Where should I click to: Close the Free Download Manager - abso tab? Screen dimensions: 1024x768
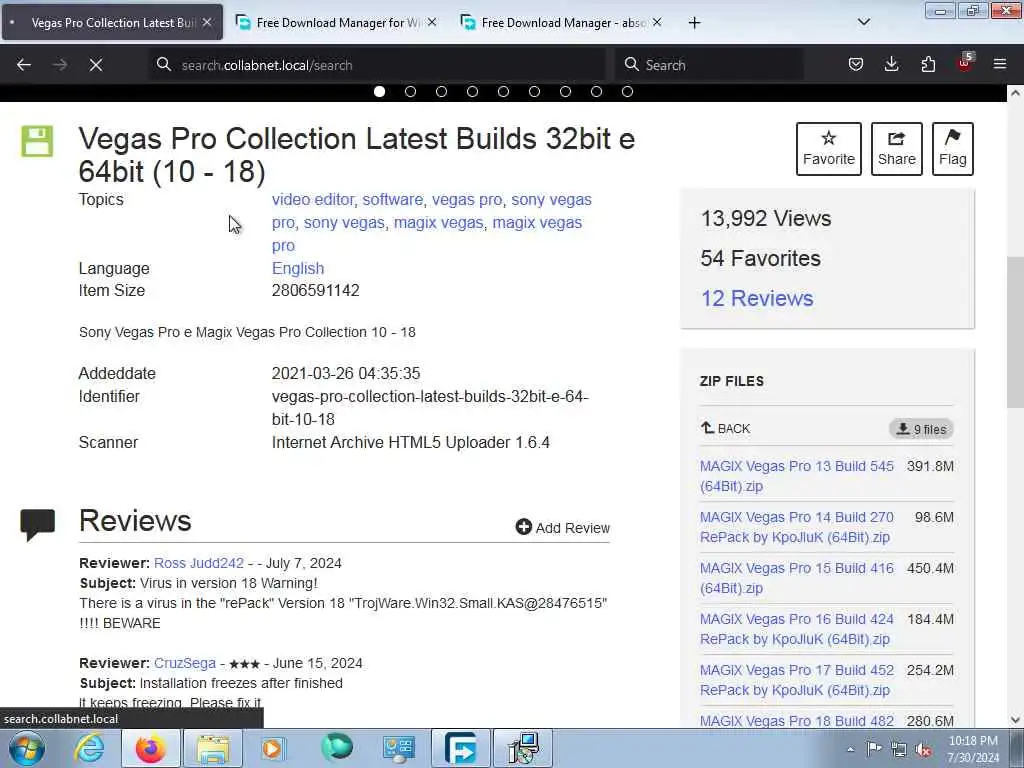tap(657, 22)
